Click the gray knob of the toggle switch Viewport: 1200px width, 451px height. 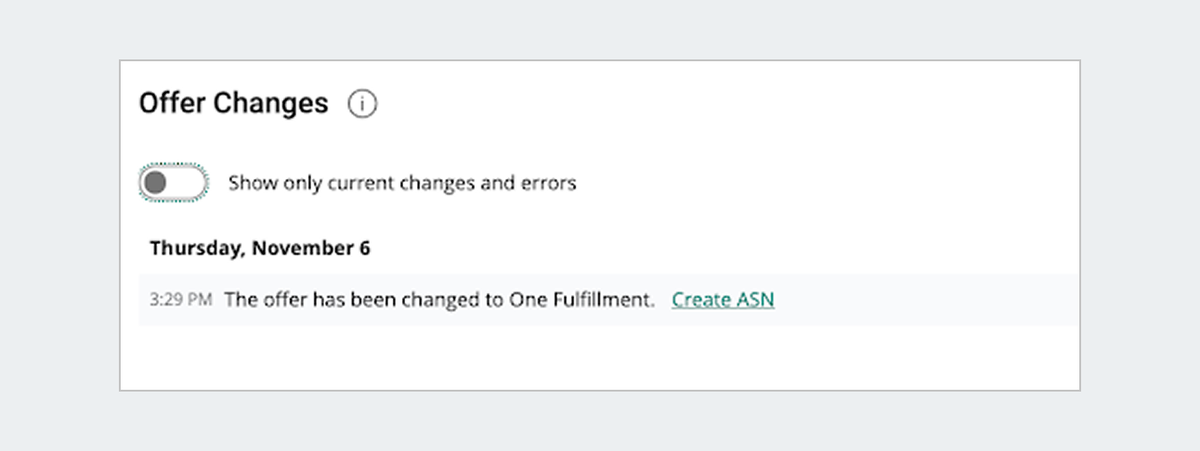pos(155,183)
